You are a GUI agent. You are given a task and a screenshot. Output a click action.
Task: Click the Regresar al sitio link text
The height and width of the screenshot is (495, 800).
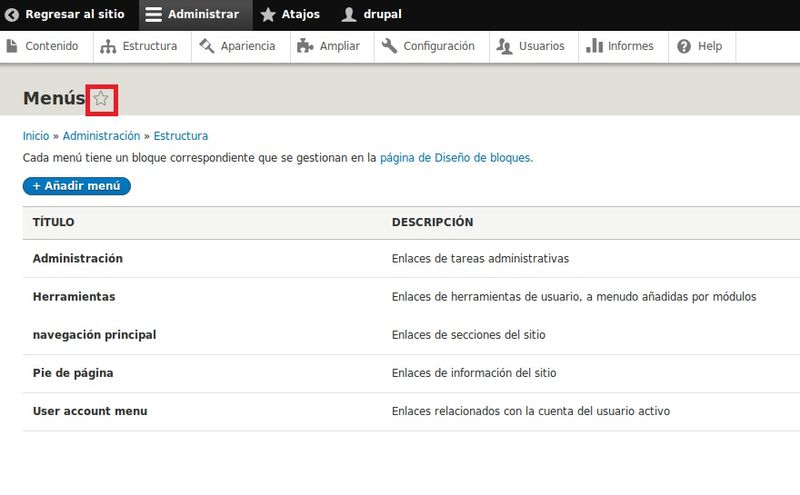point(75,14)
